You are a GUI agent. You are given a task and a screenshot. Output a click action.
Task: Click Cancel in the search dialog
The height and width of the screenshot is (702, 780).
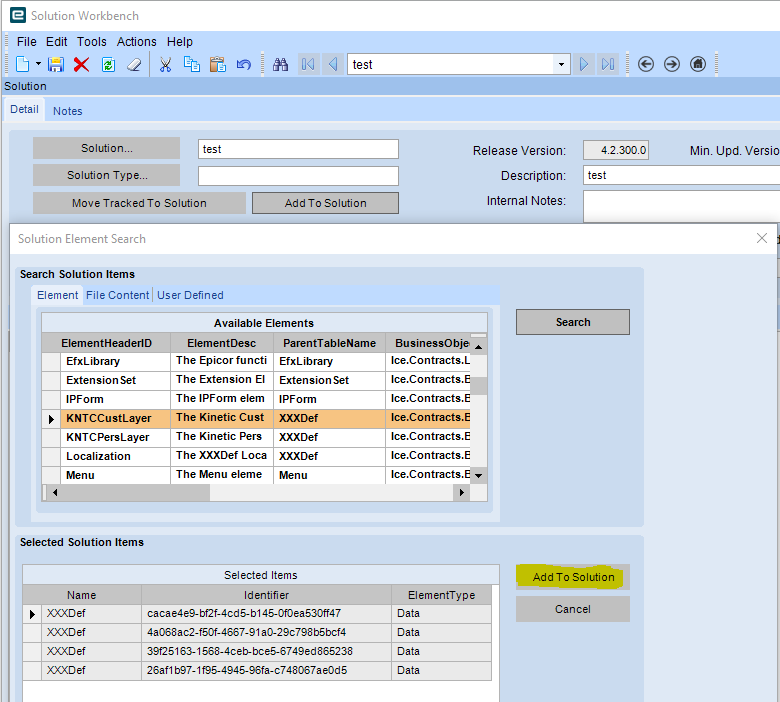pos(572,609)
